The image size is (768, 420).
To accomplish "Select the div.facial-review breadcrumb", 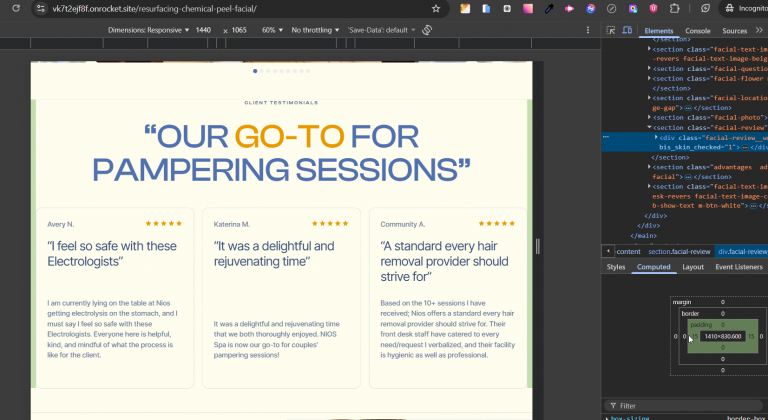I will click(x=742, y=251).
